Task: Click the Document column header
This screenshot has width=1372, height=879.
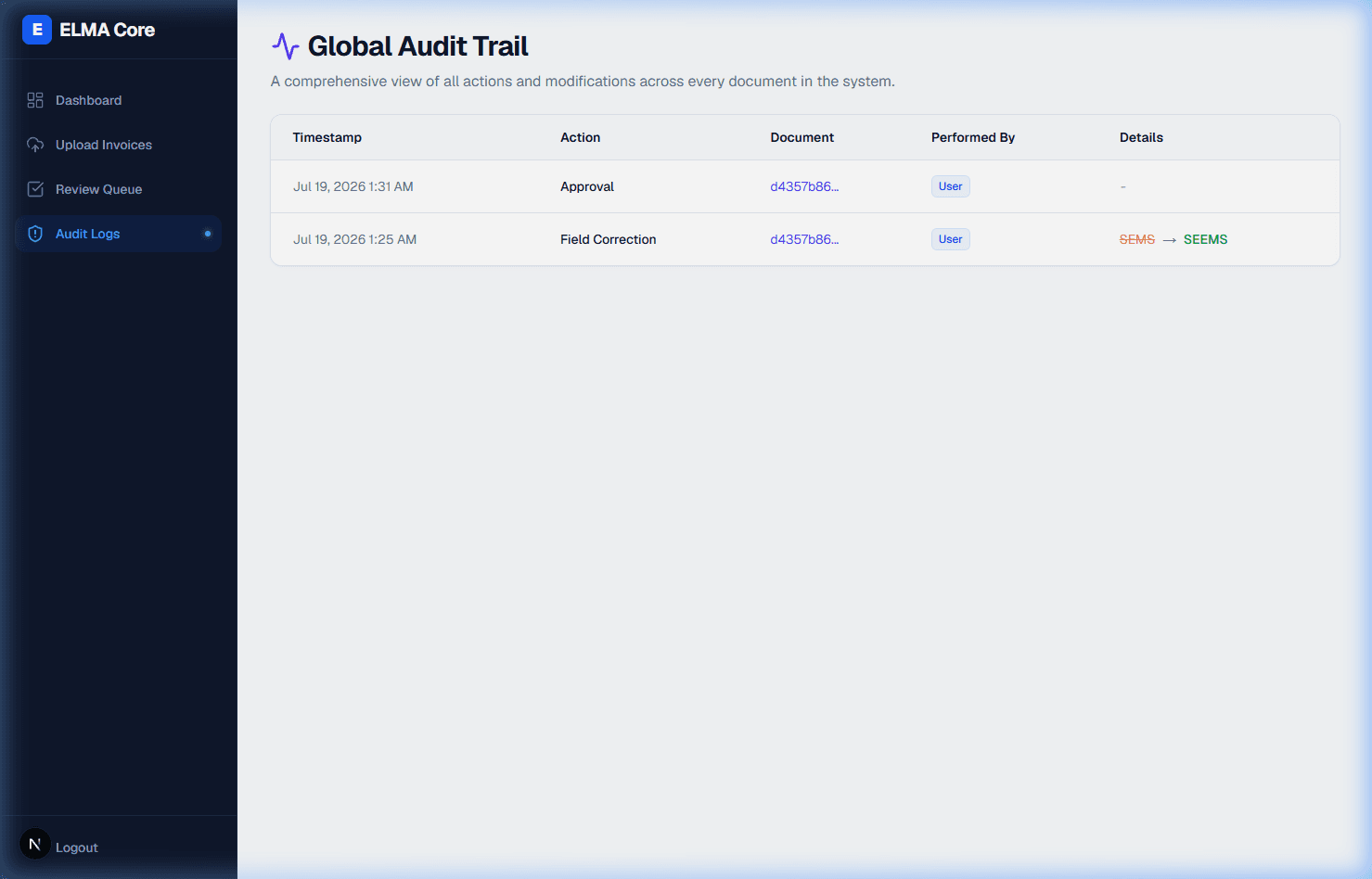Action: pos(802,137)
